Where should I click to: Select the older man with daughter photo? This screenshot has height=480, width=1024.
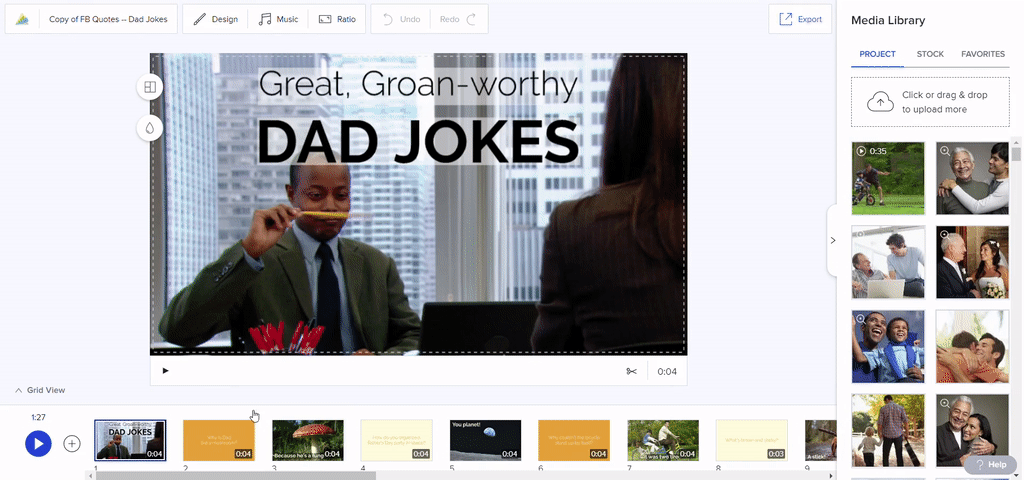point(972,430)
